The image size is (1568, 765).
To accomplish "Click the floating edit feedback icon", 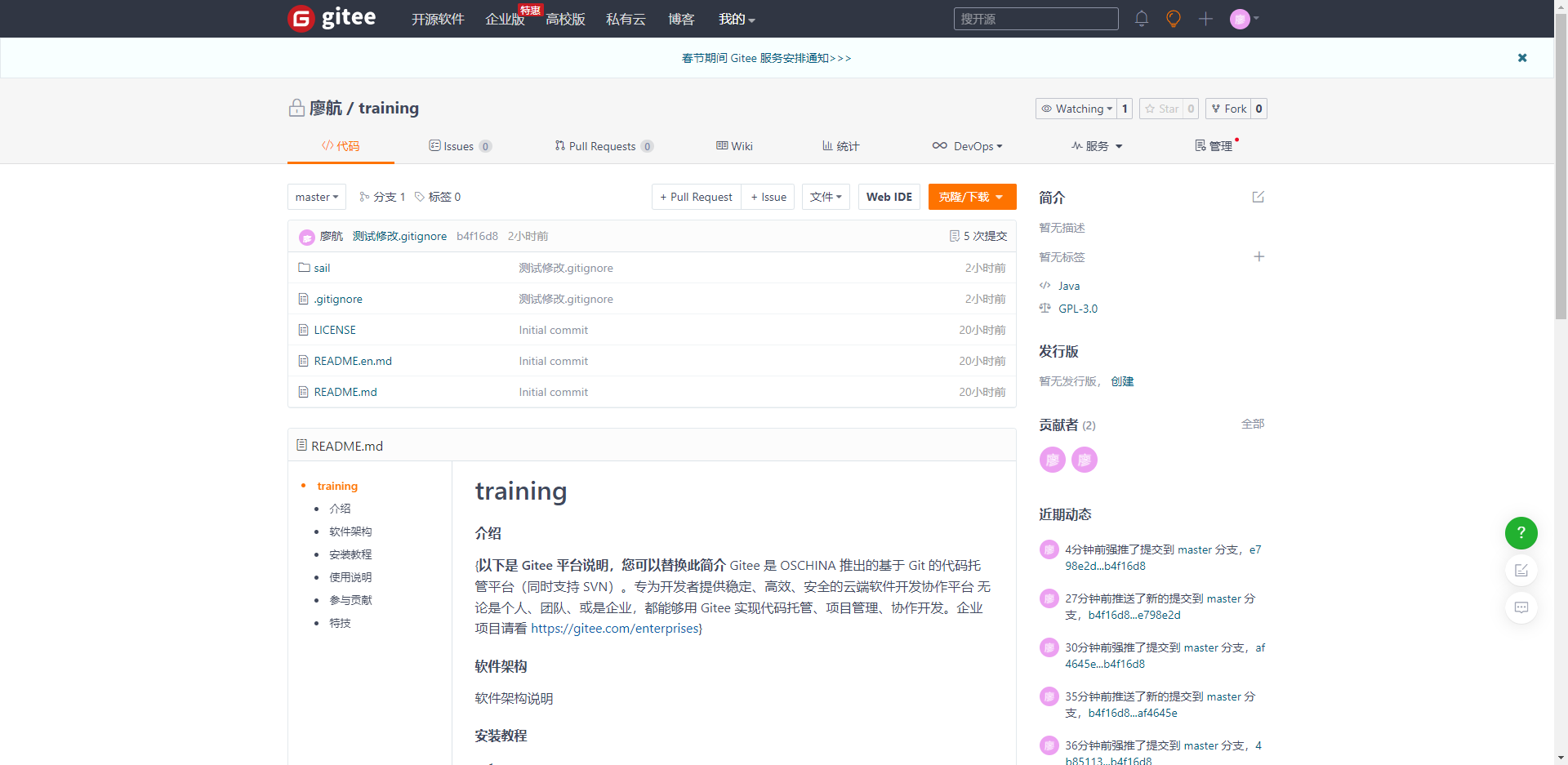I will click(x=1521, y=570).
